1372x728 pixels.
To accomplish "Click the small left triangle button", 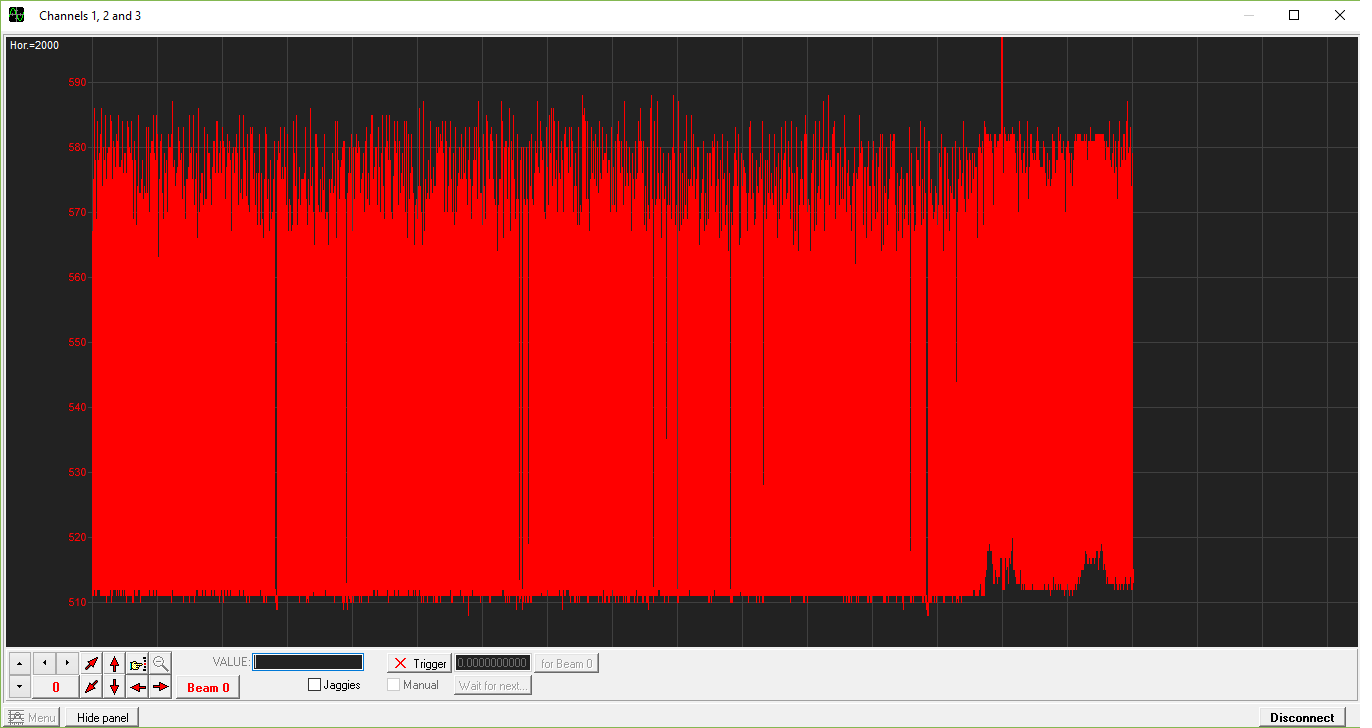I will pyautogui.click(x=44, y=663).
